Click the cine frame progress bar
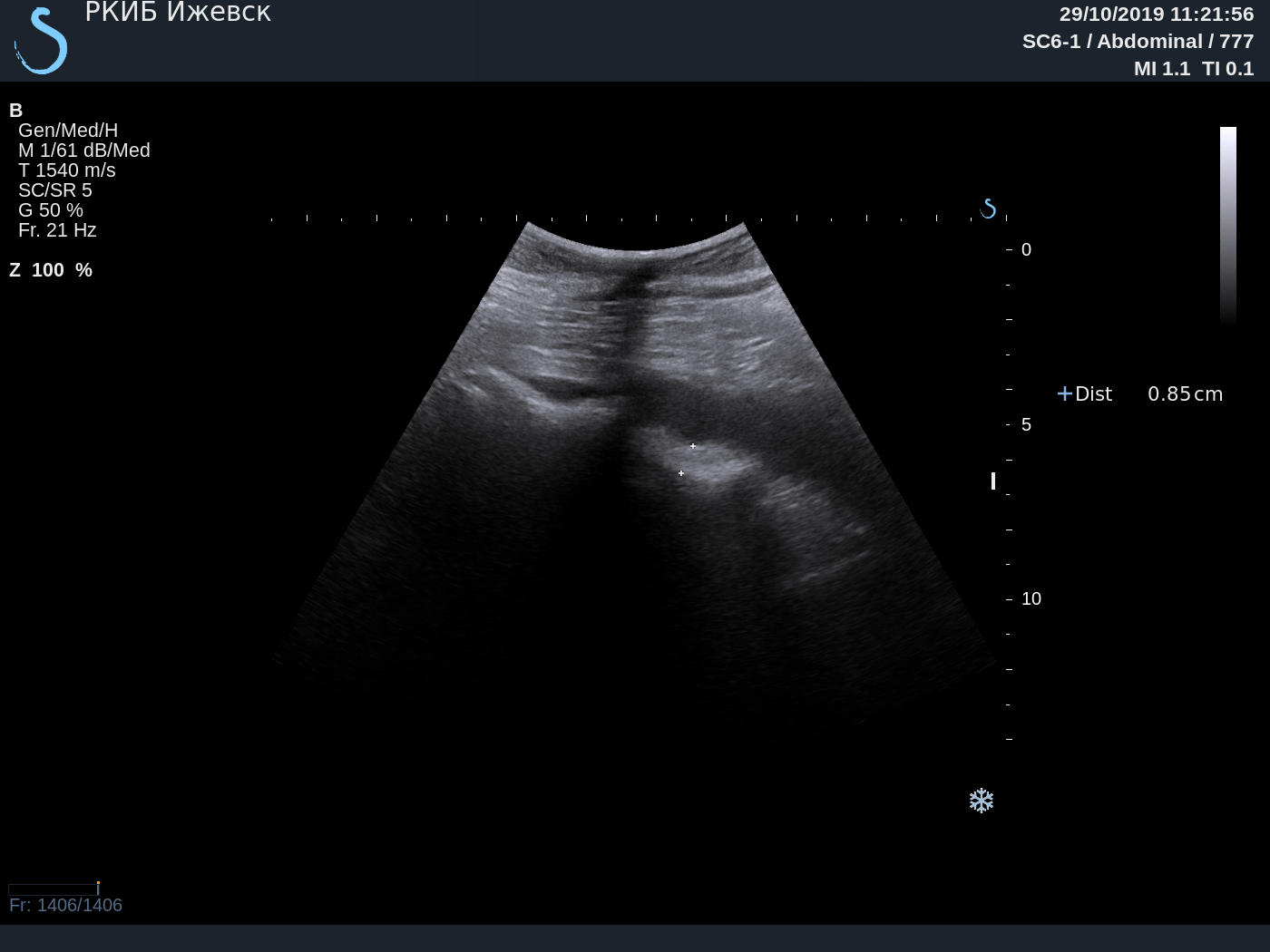1270x952 pixels. click(54, 889)
